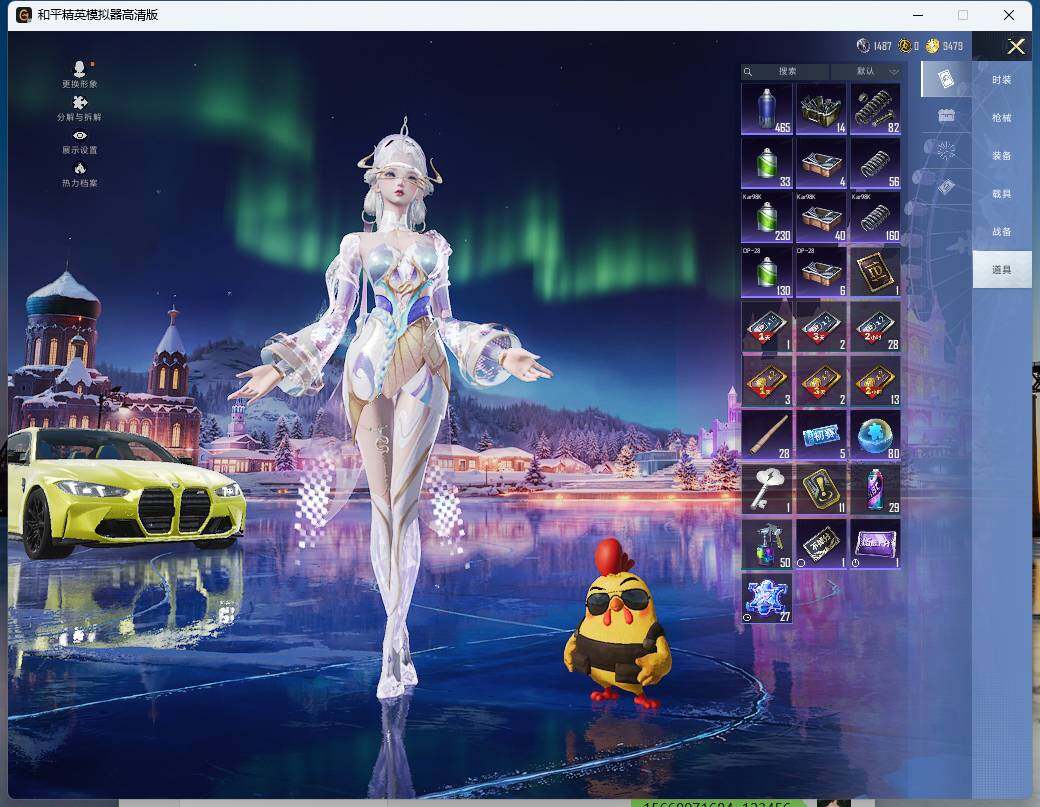The height and width of the screenshot is (807, 1040).
Task: Select the DP-28 green paint can 130
Action: (767, 272)
